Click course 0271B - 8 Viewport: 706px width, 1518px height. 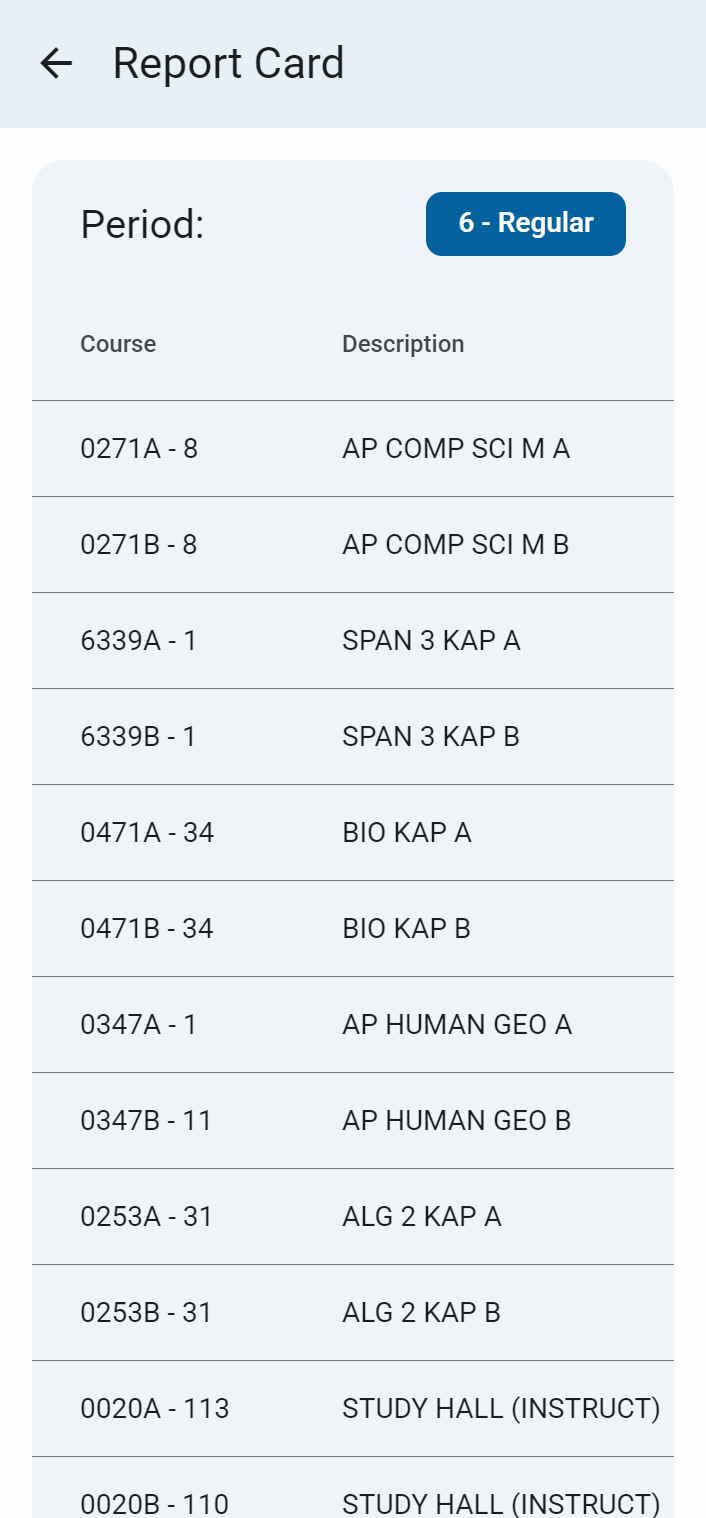tap(139, 545)
